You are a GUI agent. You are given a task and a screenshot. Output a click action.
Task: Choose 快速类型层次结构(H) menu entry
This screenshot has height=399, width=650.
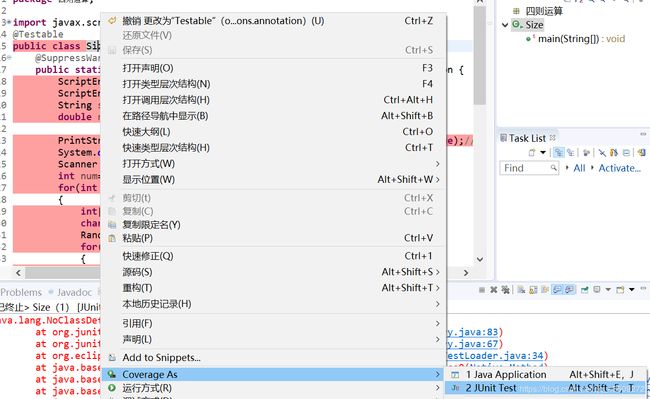[x=274, y=148]
